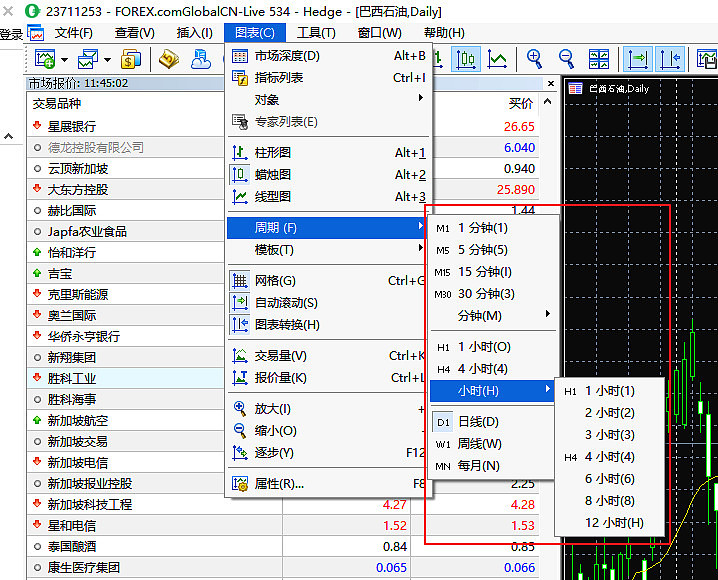Open the Profiles toolbar icon

tap(87, 59)
